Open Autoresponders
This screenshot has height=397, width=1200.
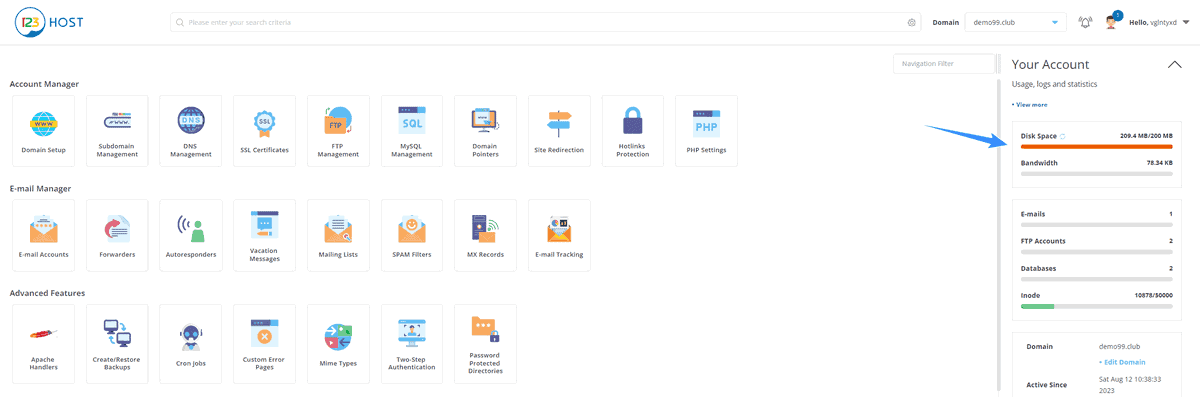click(191, 235)
